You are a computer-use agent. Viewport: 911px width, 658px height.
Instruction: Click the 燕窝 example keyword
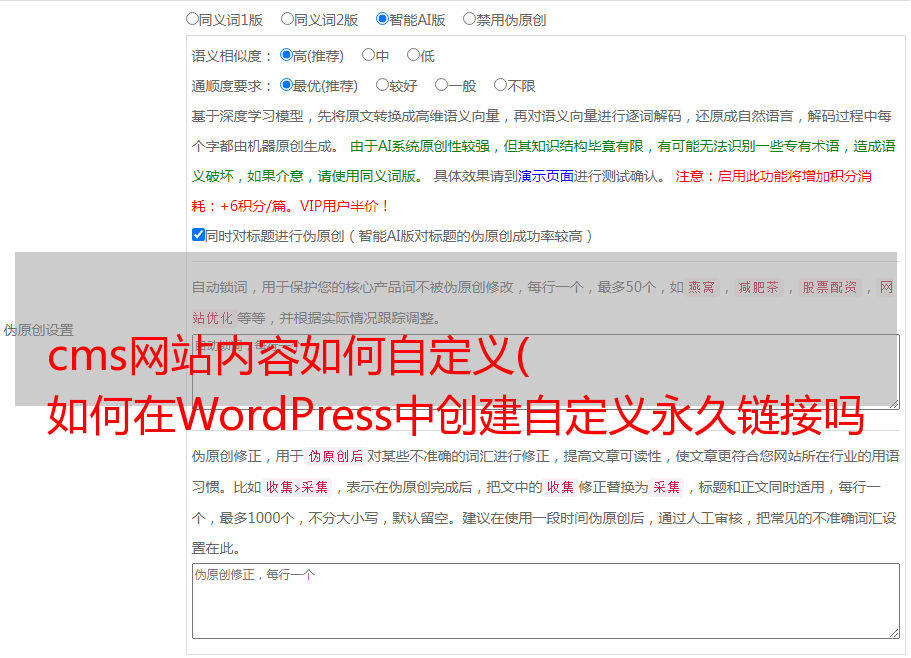701,287
